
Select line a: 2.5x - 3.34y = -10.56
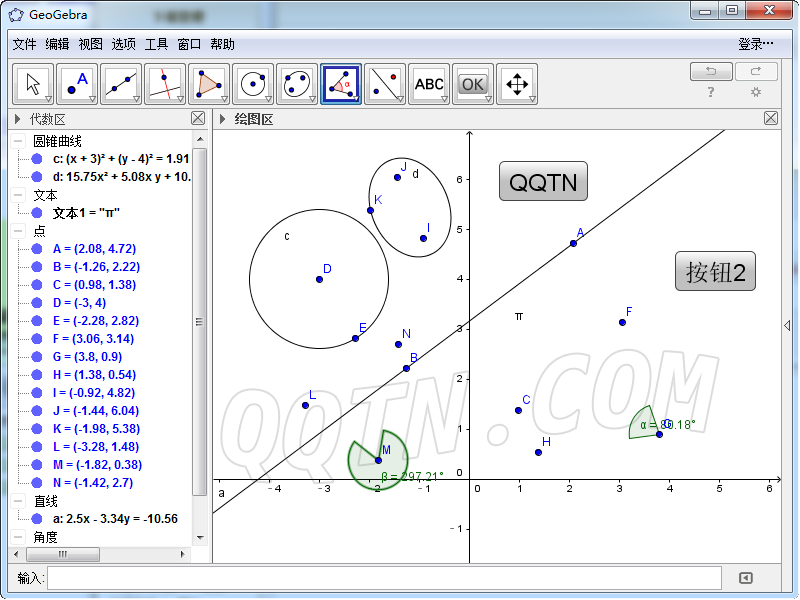[115, 518]
